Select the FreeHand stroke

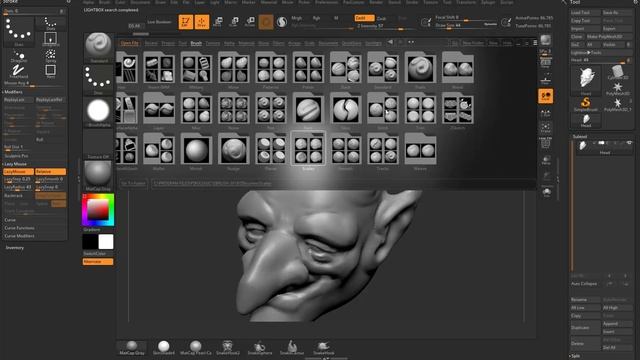pos(18,71)
